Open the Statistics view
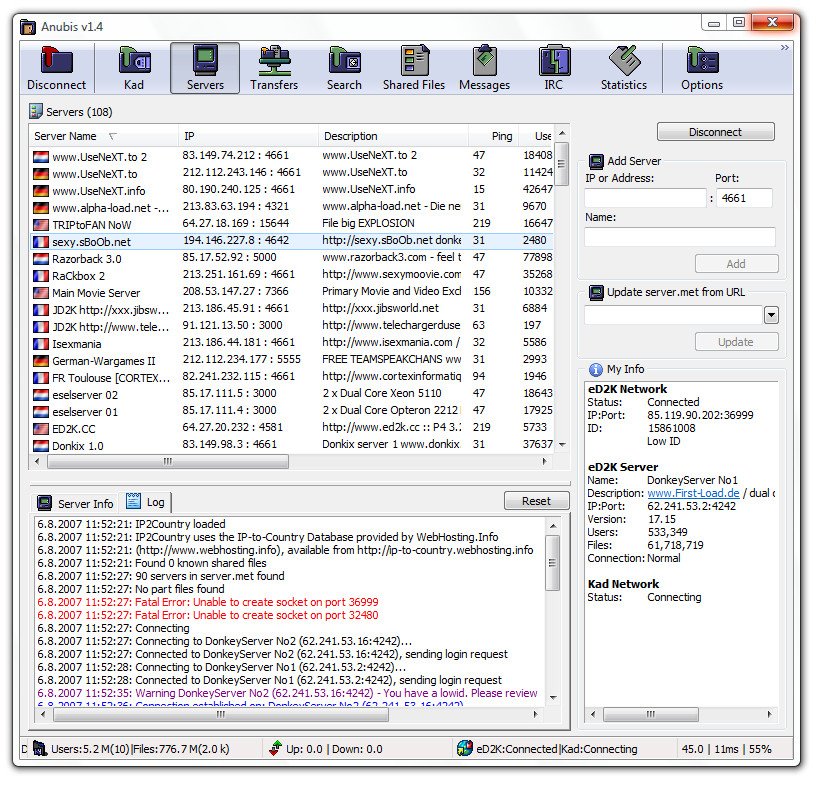816x786 pixels. point(623,68)
